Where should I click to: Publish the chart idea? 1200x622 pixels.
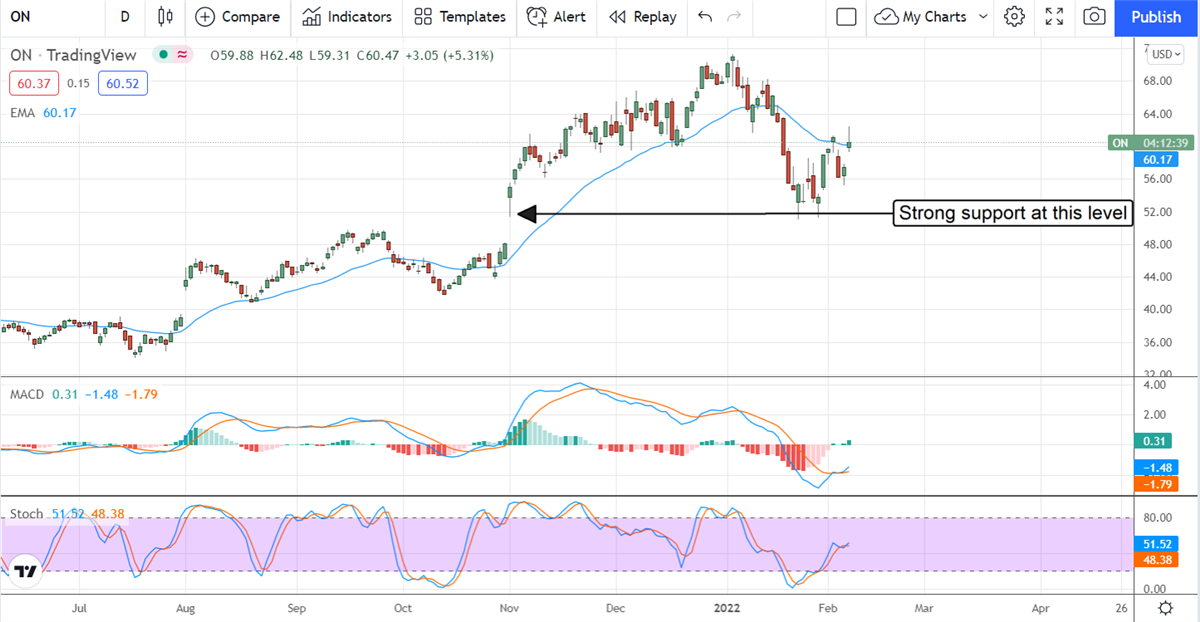click(x=1156, y=17)
